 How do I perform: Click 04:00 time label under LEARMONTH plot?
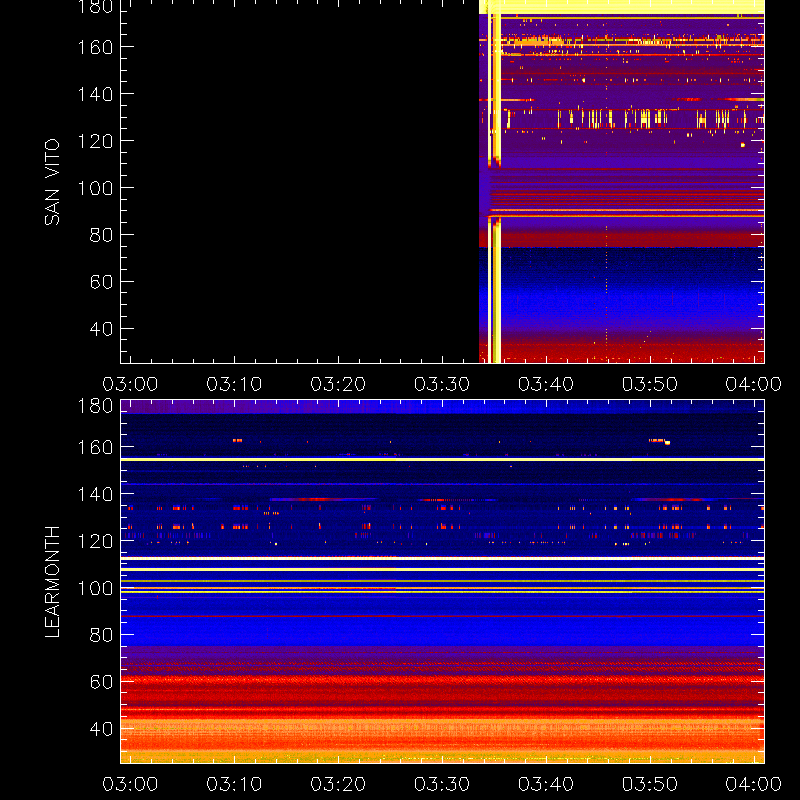coord(754,784)
